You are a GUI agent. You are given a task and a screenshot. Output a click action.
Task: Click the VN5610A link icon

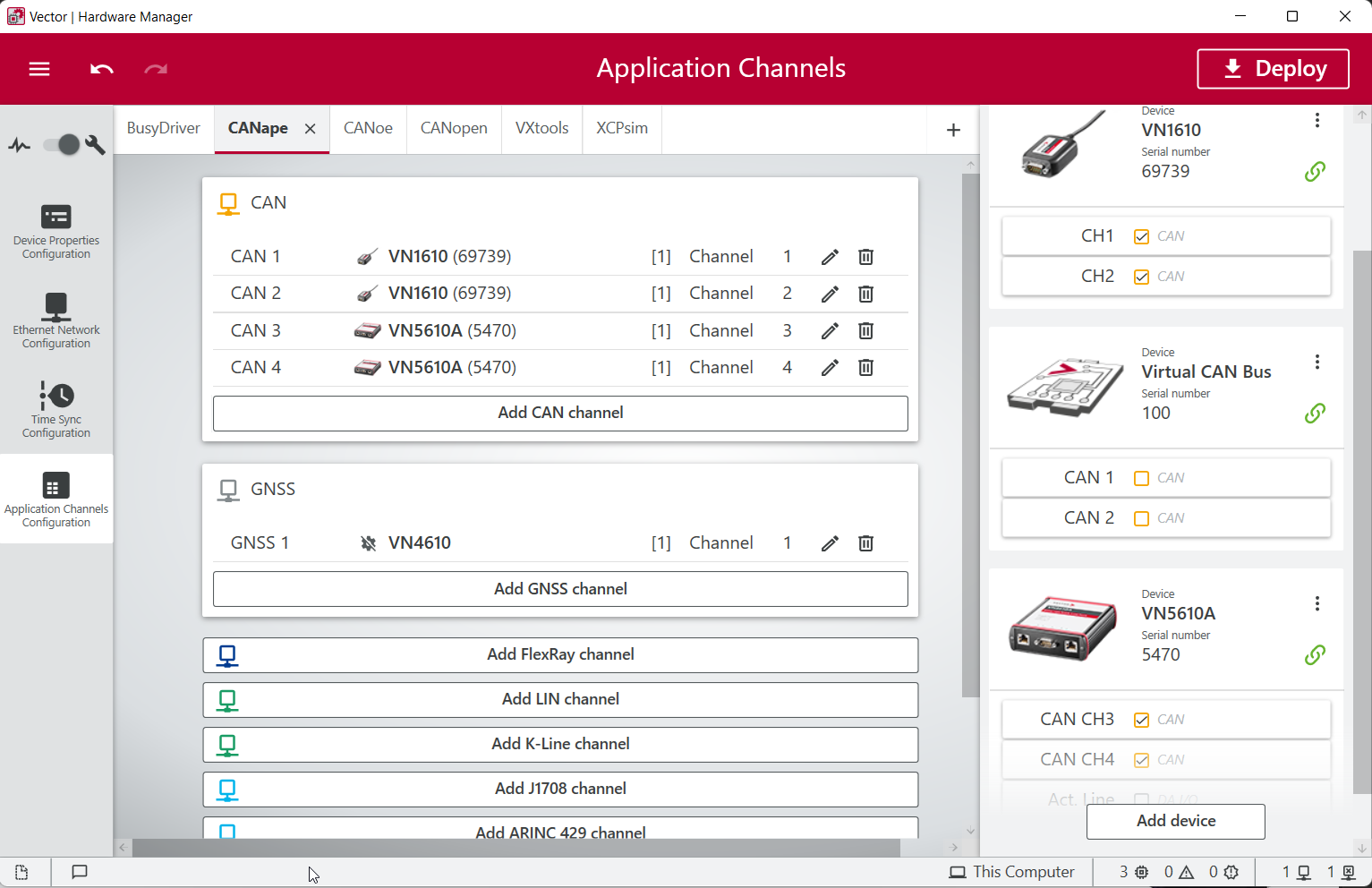pyautogui.click(x=1315, y=654)
